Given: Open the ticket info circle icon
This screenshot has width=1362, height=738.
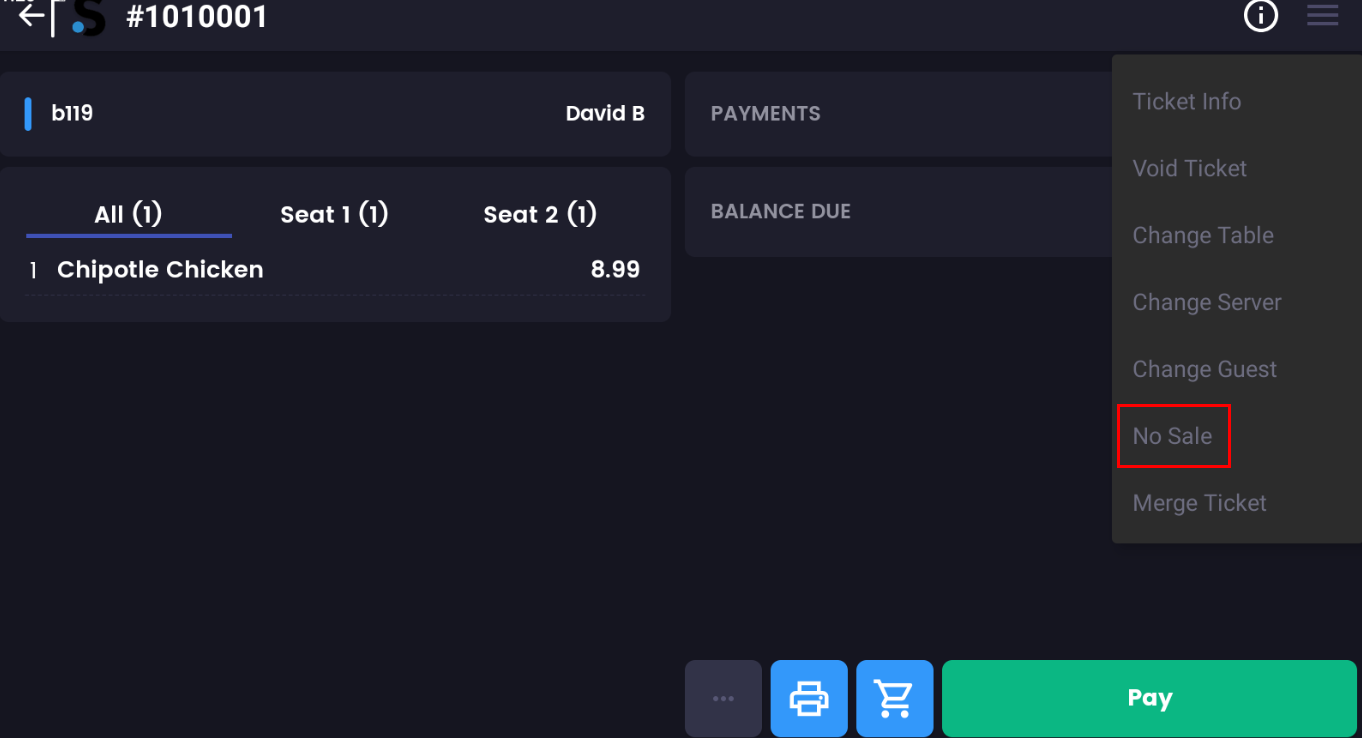Looking at the screenshot, I should (x=1261, y=16).
